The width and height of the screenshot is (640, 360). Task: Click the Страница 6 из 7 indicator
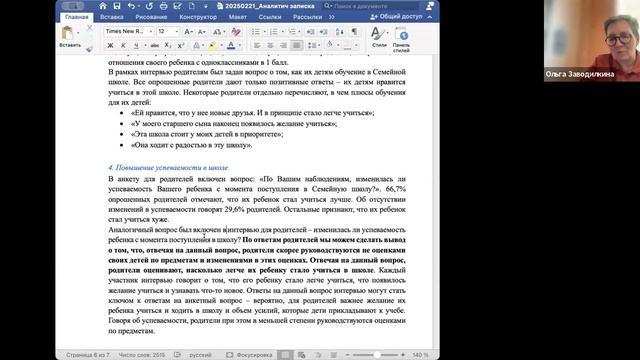pos(88,355)
